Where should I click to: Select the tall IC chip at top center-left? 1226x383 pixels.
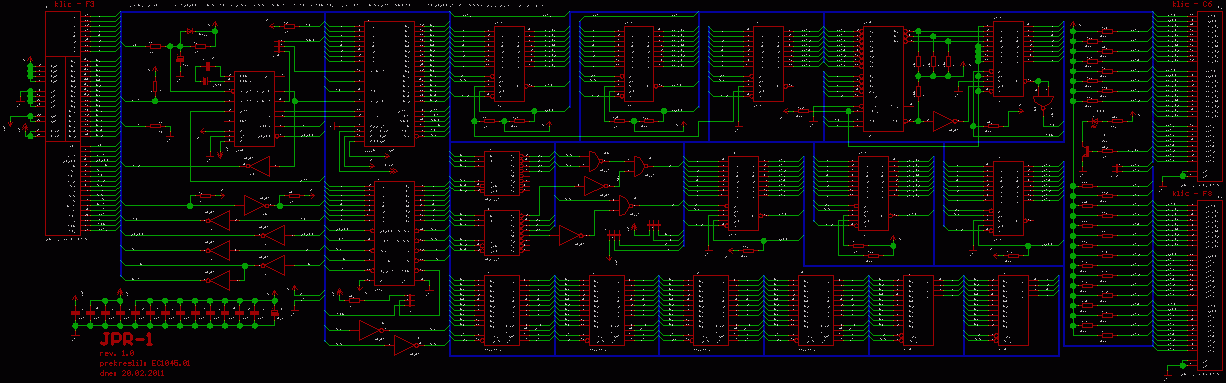[389, 84]
